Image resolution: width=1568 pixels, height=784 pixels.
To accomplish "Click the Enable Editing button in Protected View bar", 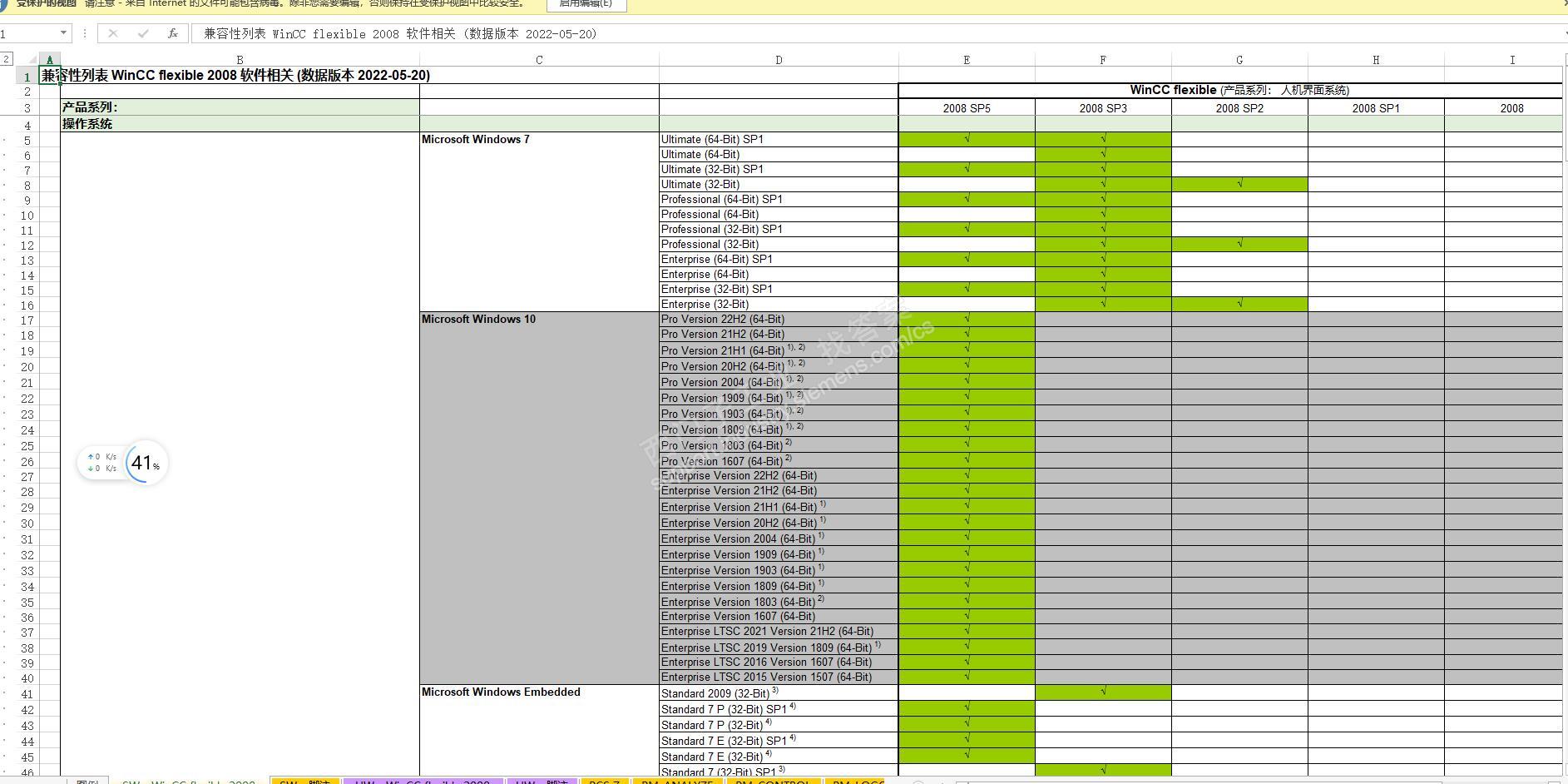I will coord(586,4).
